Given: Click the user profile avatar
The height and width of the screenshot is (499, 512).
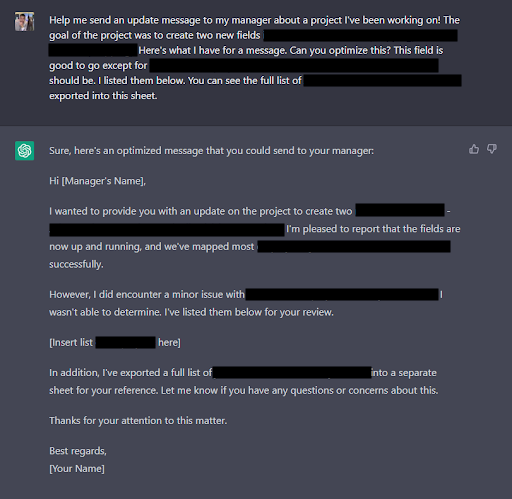Looking at the screenshot, I should point(24,22).
